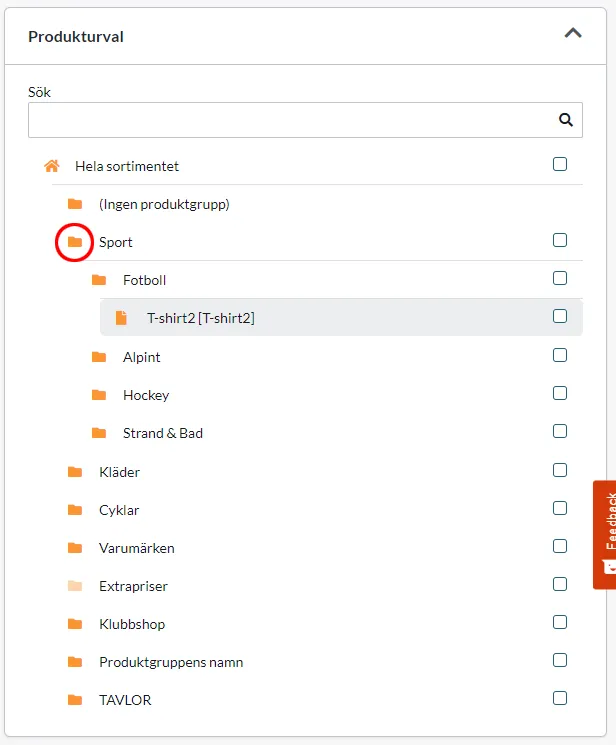This screenshot has width=616, height=745.
Task: Select the Strand & Bad label
Action: (163, 433)
